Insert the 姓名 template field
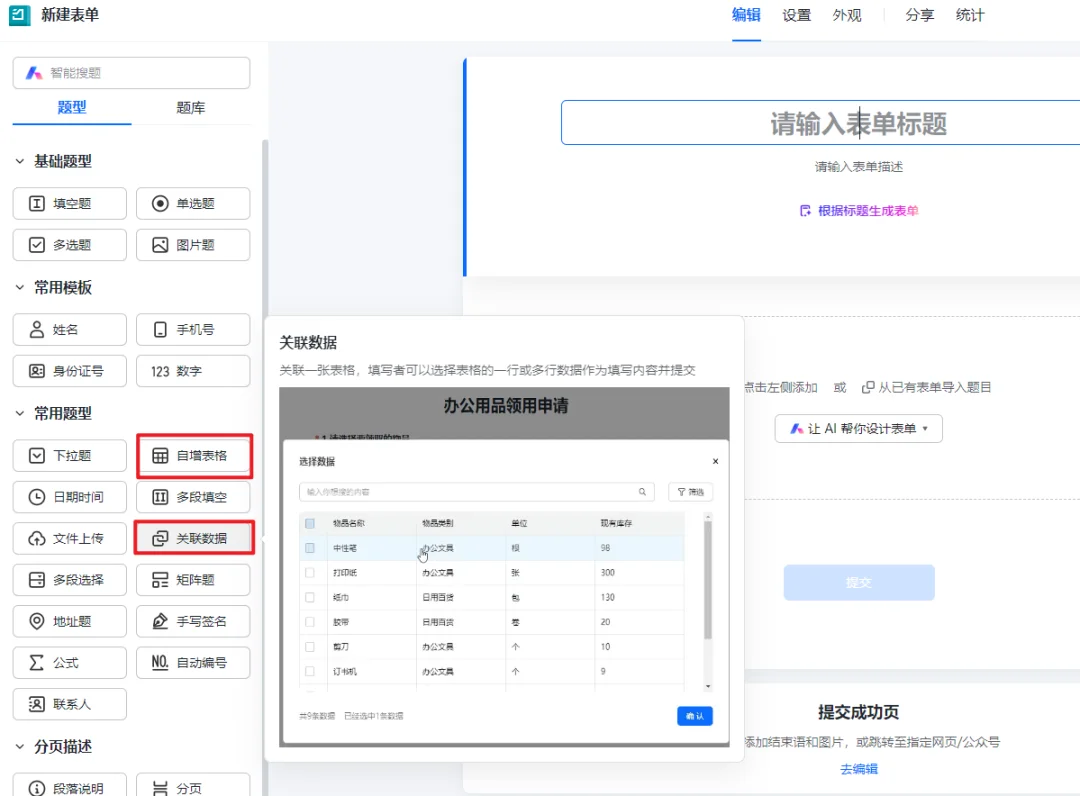1080x796 pixels. coord(70,329)
